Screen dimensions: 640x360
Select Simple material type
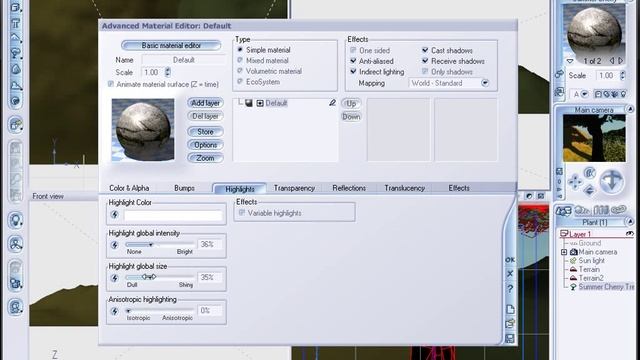tap(240, 50)
